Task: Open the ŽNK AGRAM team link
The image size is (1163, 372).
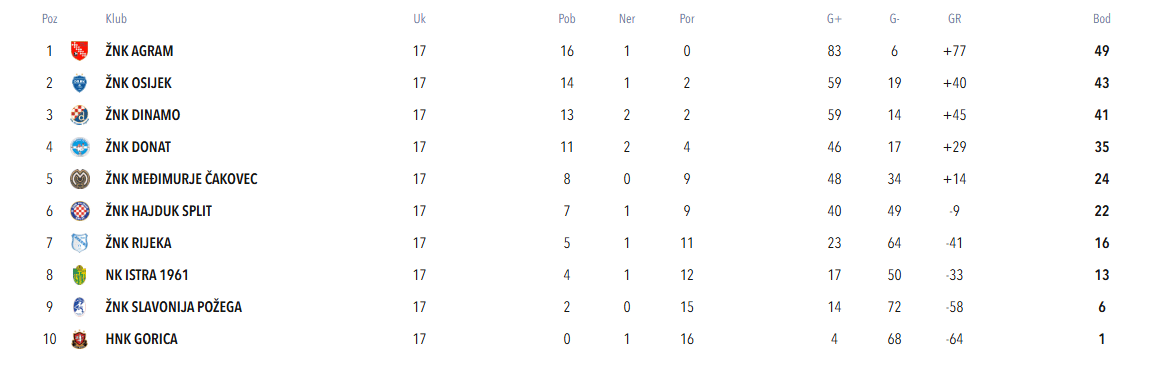Action: 139,51
